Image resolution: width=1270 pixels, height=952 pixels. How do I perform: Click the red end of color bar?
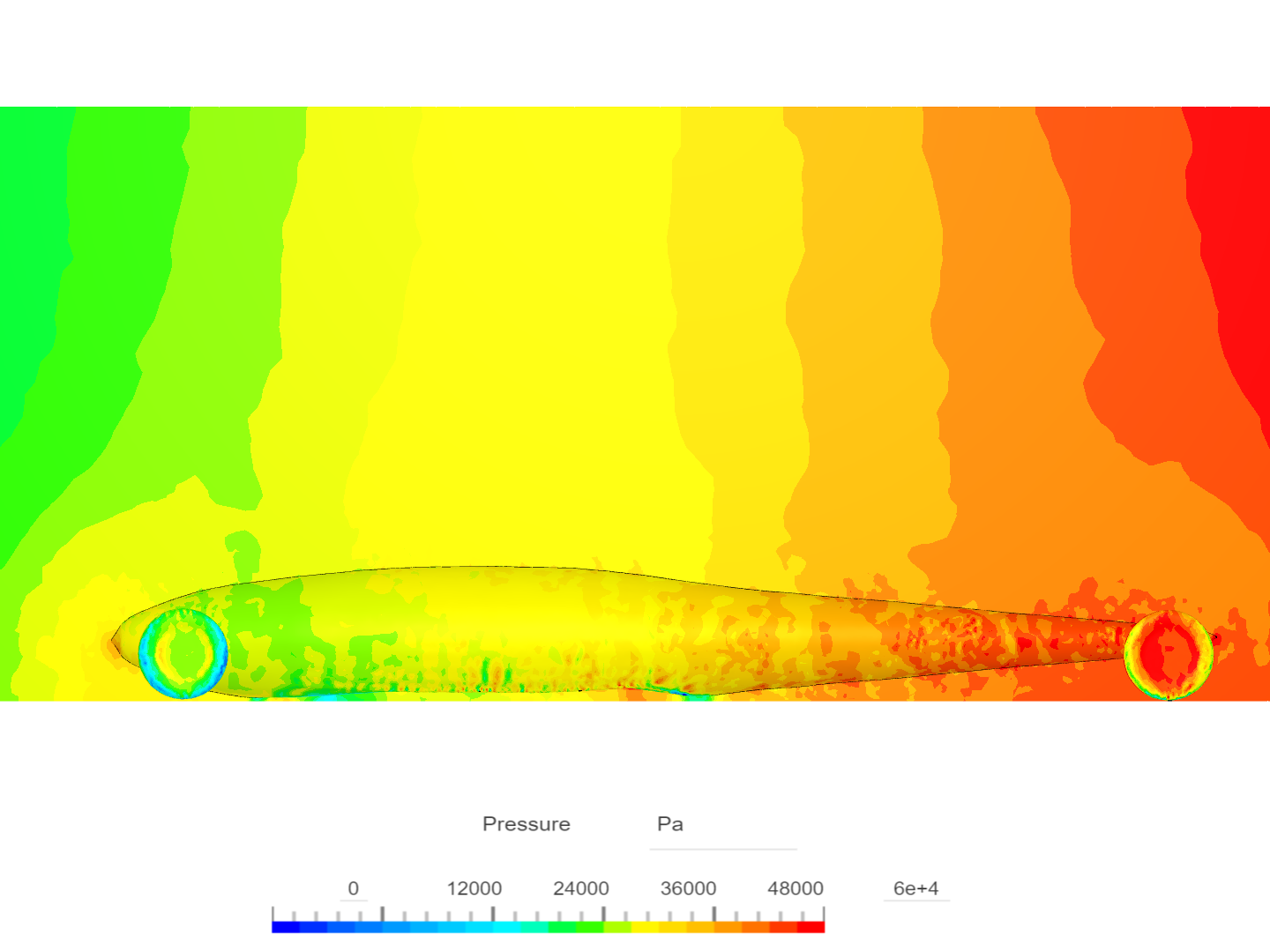pos(811,927)
